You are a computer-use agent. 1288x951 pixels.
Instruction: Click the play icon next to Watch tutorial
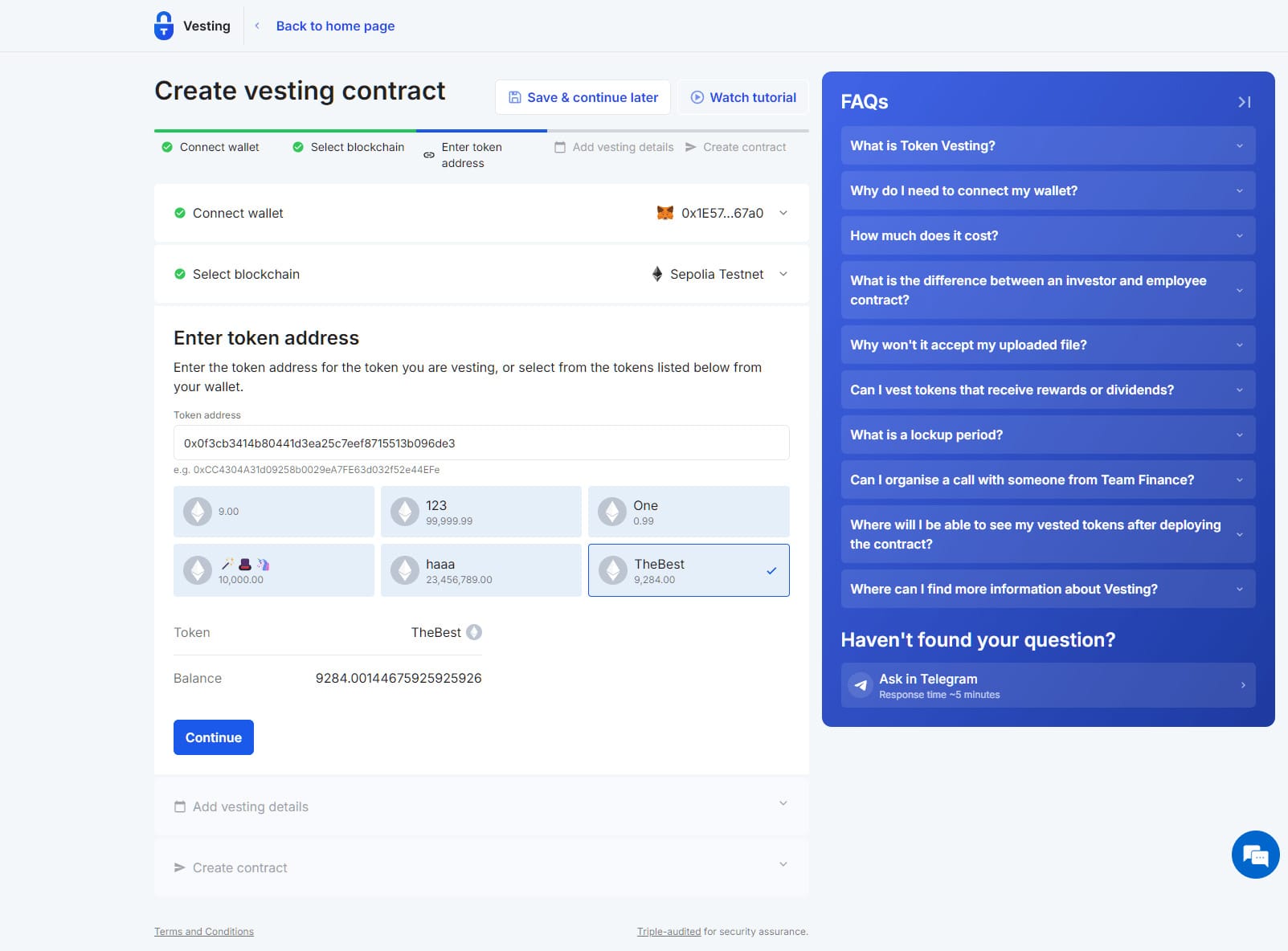pyautogui.click(x=696, y=97)
